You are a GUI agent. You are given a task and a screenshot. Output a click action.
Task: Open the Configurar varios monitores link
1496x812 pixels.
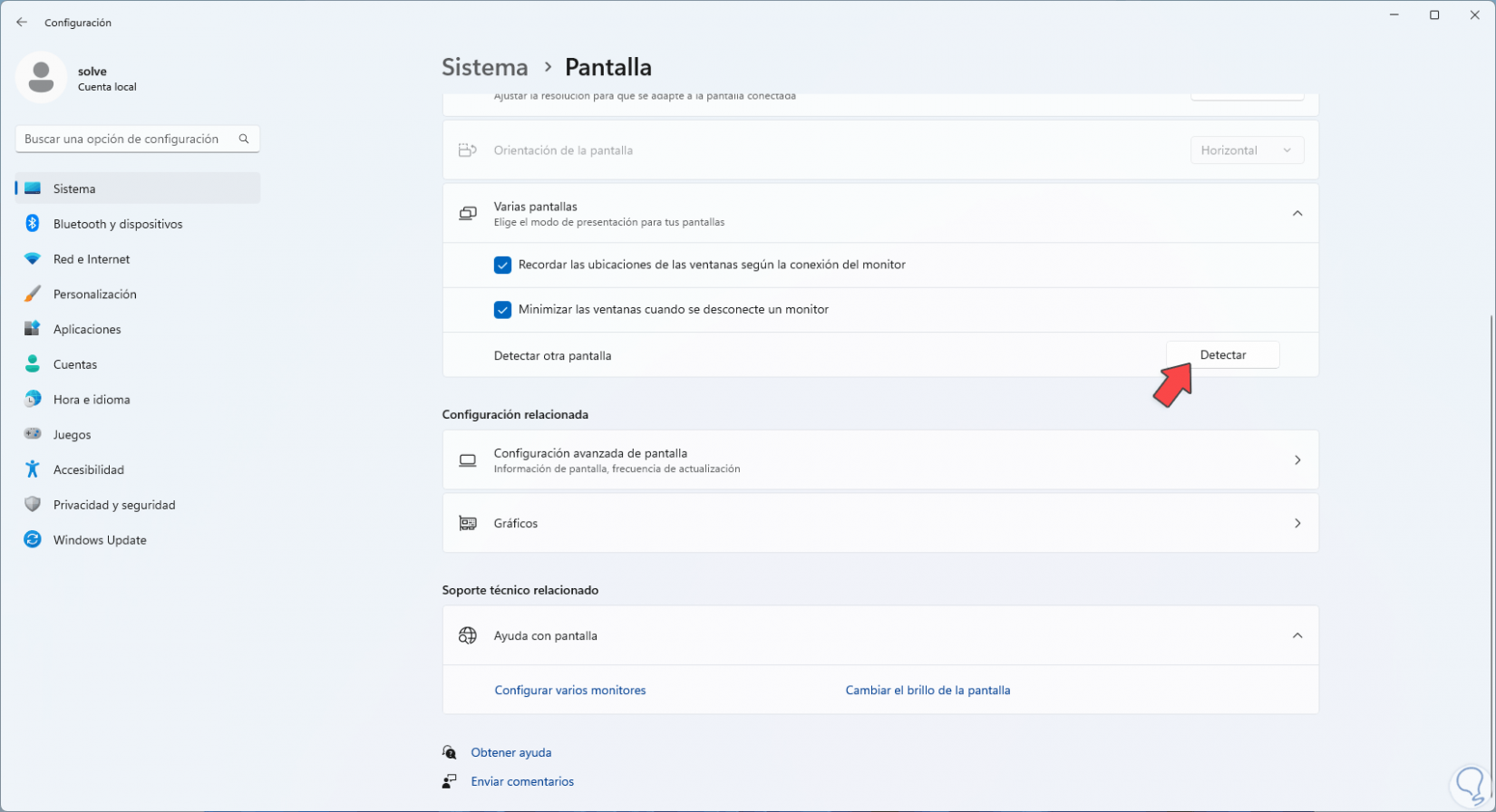[570, 691]
